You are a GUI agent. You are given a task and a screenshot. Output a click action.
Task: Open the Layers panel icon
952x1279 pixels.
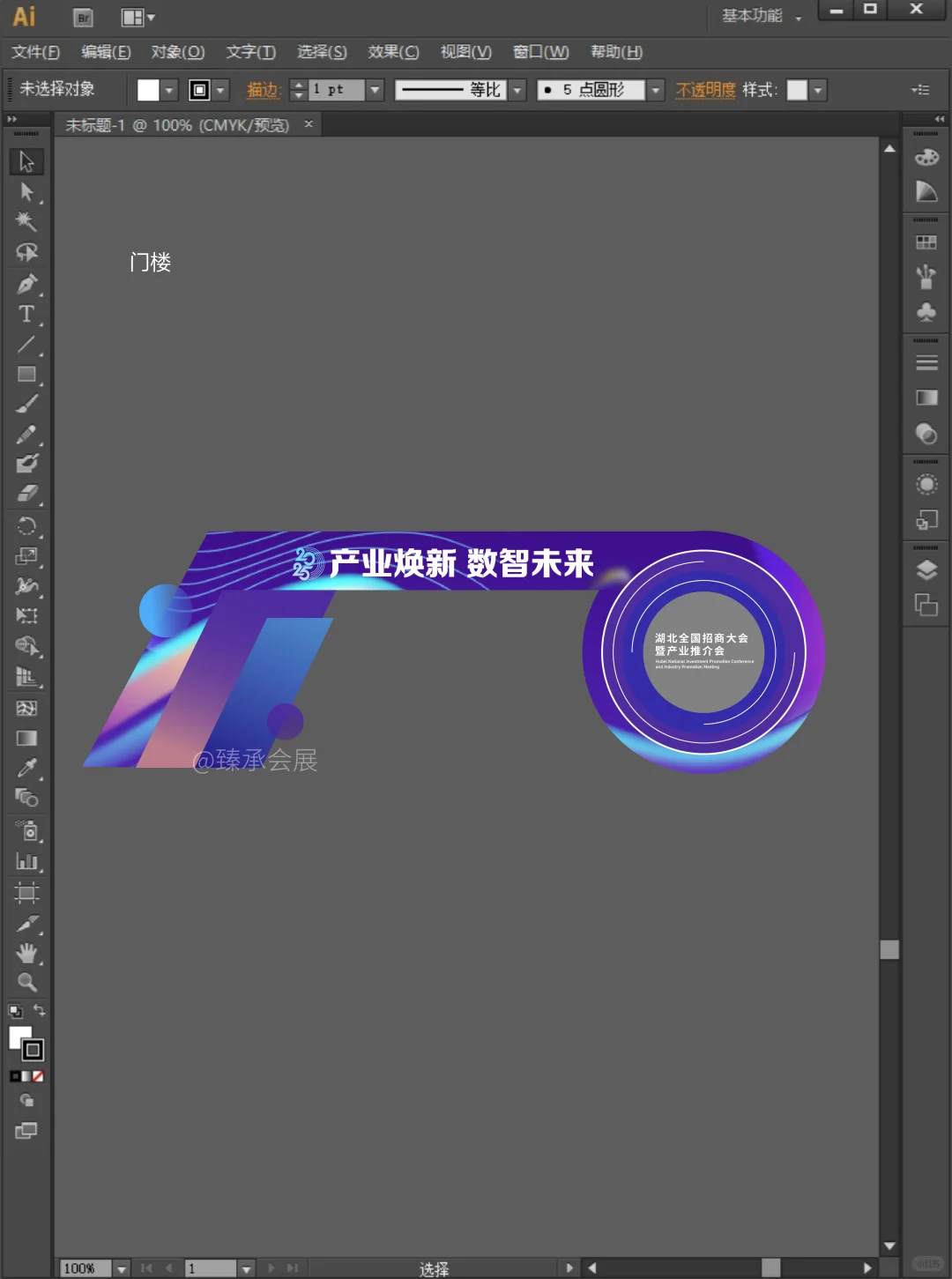[x=926, y=570]
